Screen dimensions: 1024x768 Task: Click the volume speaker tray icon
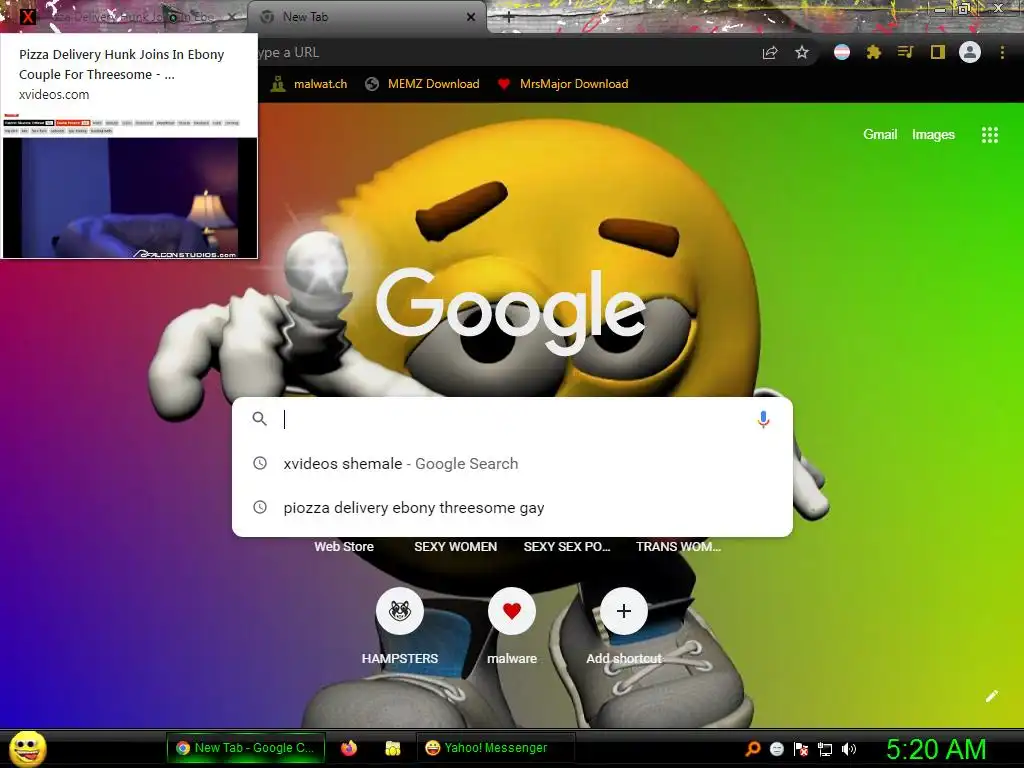pos(849,748)
